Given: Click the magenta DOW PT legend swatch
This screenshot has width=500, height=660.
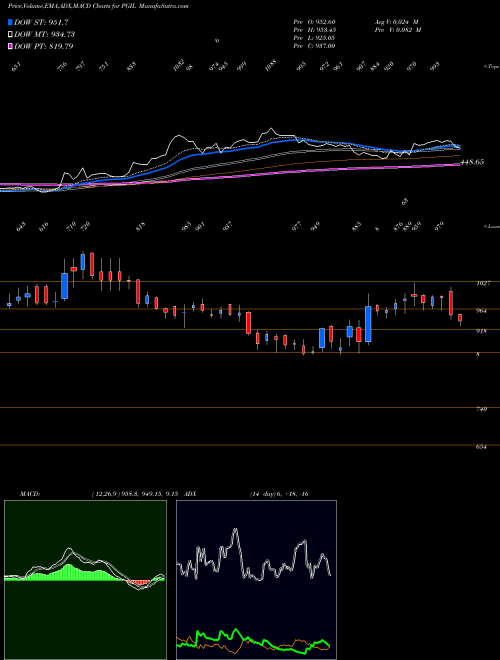Looking at the screenshot, I should click(10, 46).
